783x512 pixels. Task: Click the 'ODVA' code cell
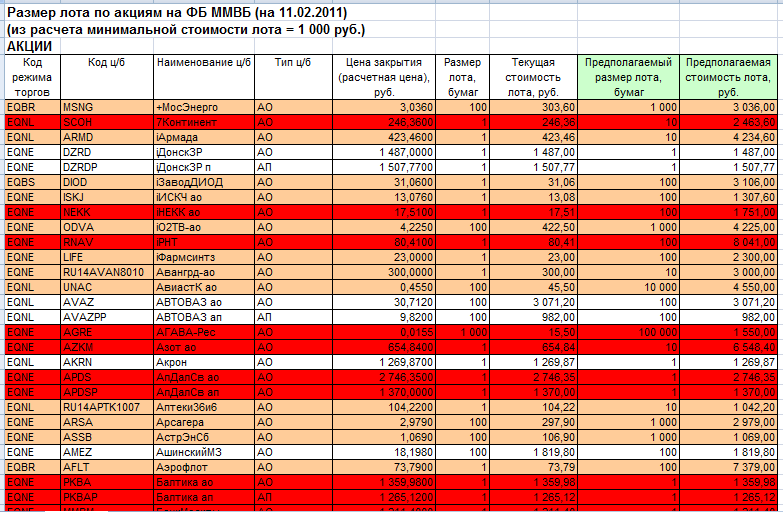107,227
